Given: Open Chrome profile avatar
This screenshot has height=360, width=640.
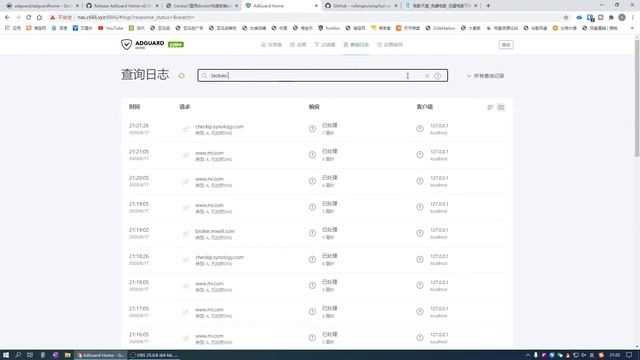Looking at the screenshot, I should 622,18.
